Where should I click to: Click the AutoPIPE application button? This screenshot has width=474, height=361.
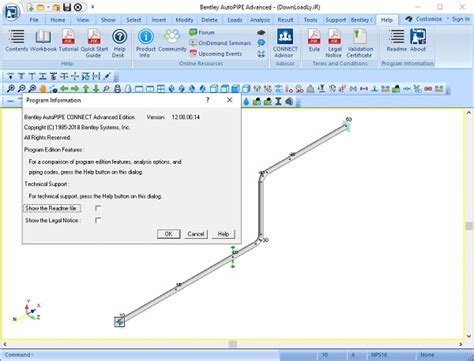click(x=11, y=12)
